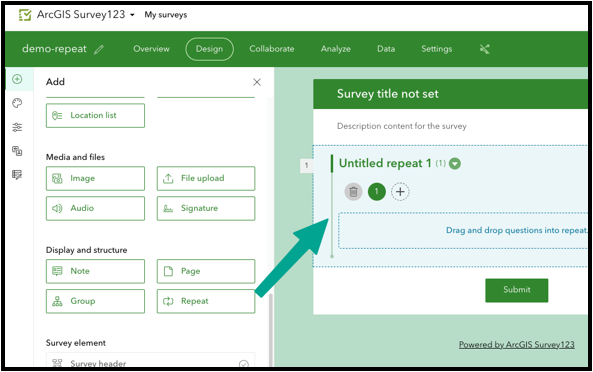Open the Settings tab
593x372 pixels.
[x=436, y=49]
